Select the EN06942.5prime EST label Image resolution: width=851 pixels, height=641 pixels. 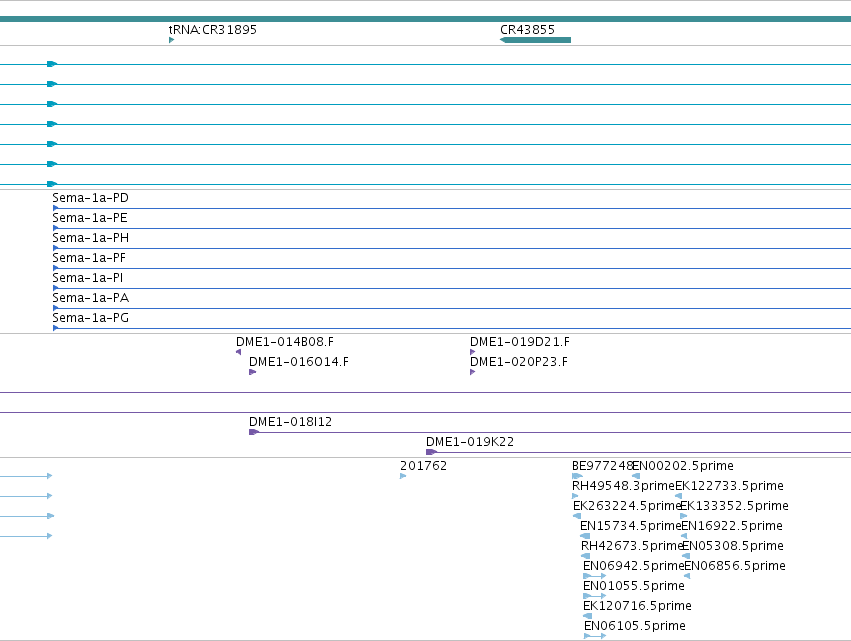[x=634, y=566]
